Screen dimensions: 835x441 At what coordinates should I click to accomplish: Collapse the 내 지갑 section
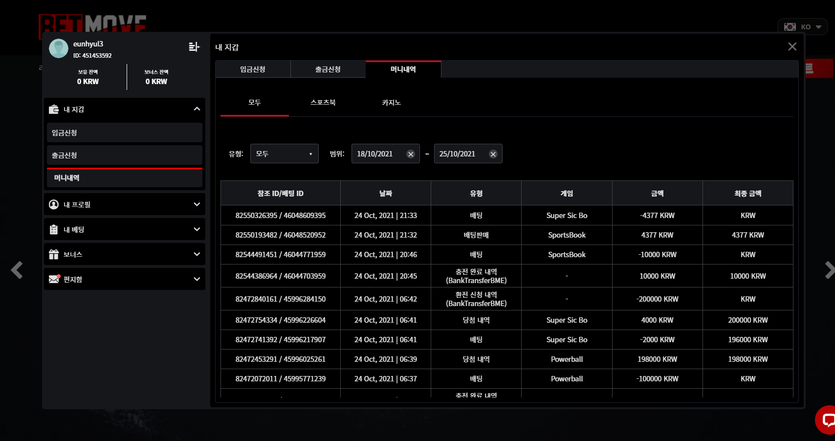(x=197, y=109)
